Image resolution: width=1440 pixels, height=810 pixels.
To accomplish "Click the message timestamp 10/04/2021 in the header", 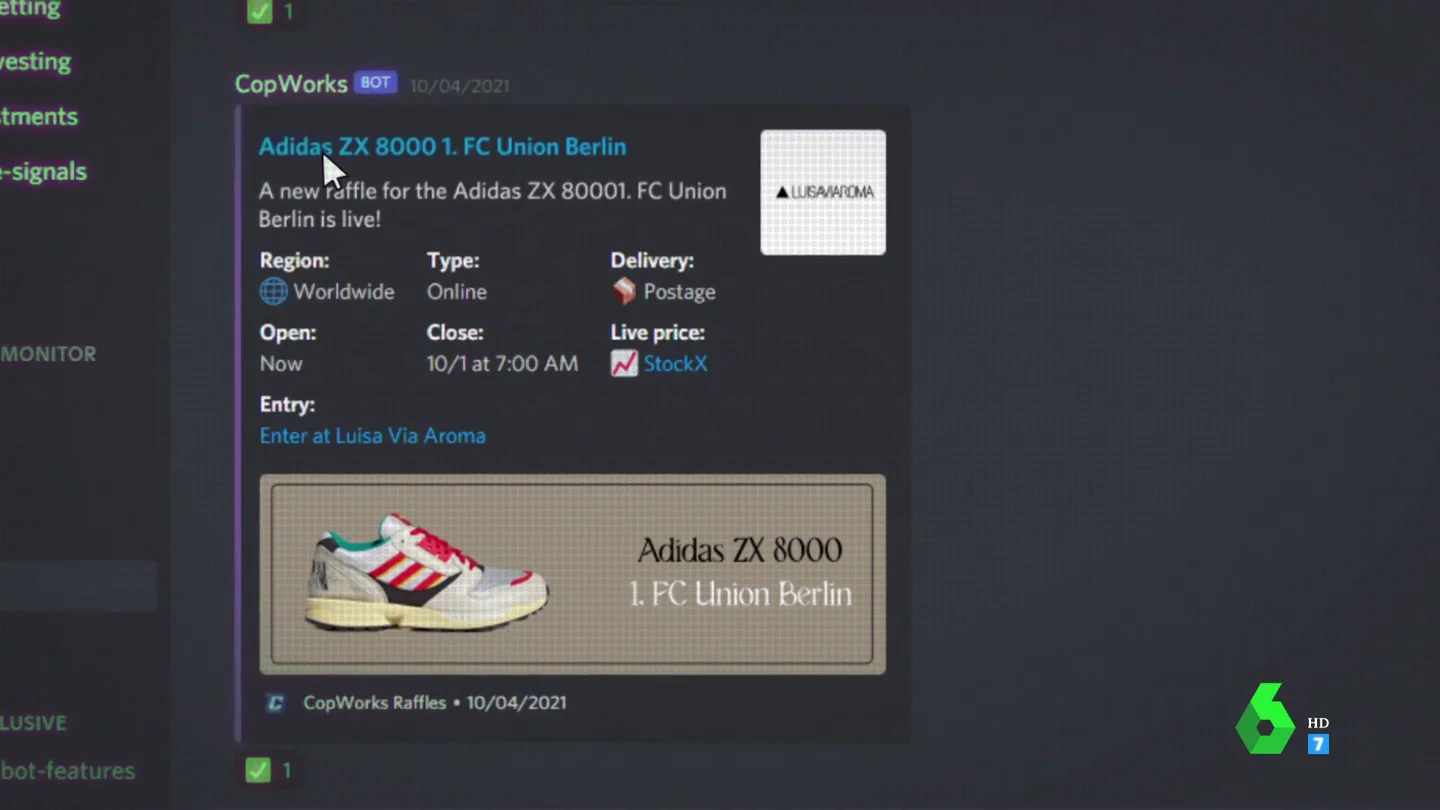I will [x=459, y=86].
